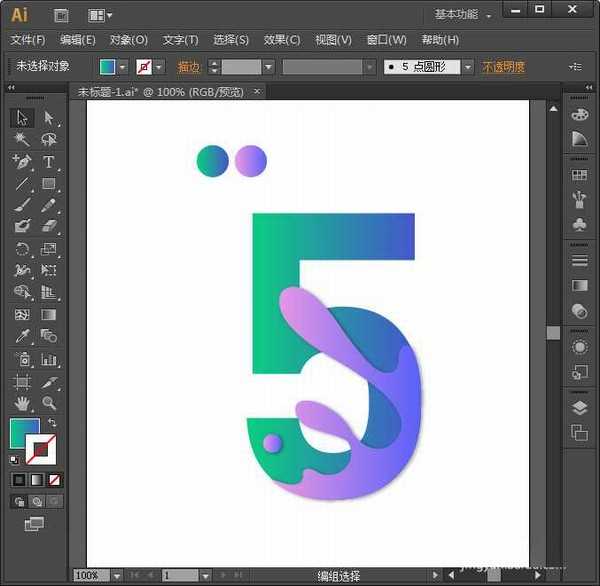Select the Zoom magnifier tool
600x586 pixels.
pyautogui.click(x=48, y=404)
